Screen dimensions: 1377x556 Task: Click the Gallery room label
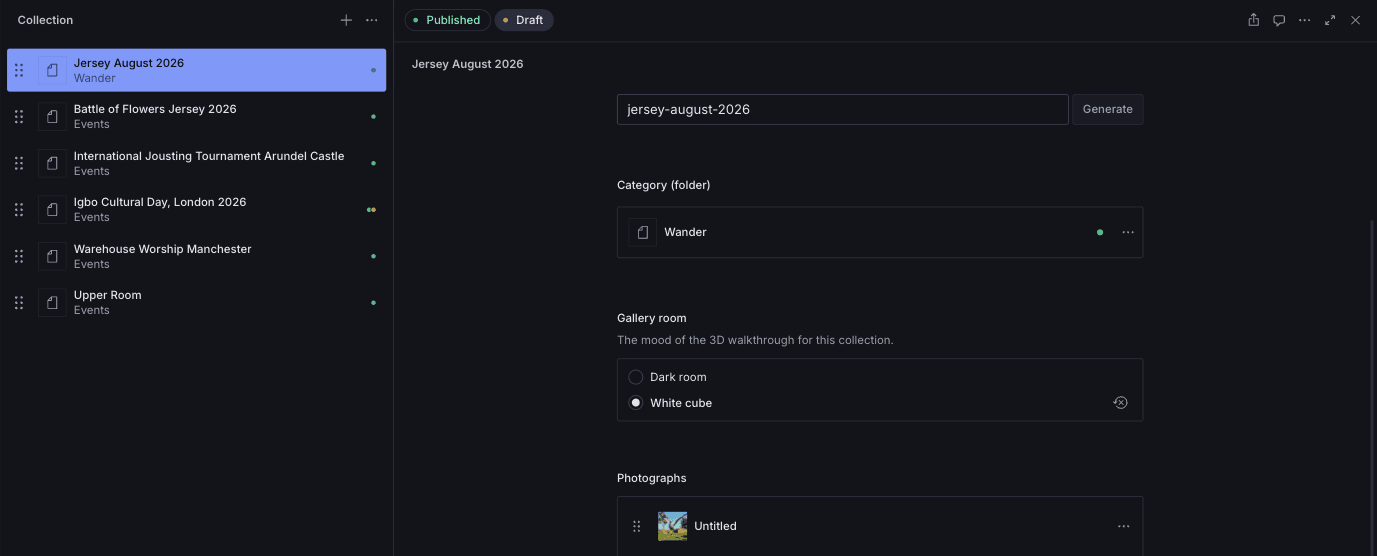pos(652,318)
